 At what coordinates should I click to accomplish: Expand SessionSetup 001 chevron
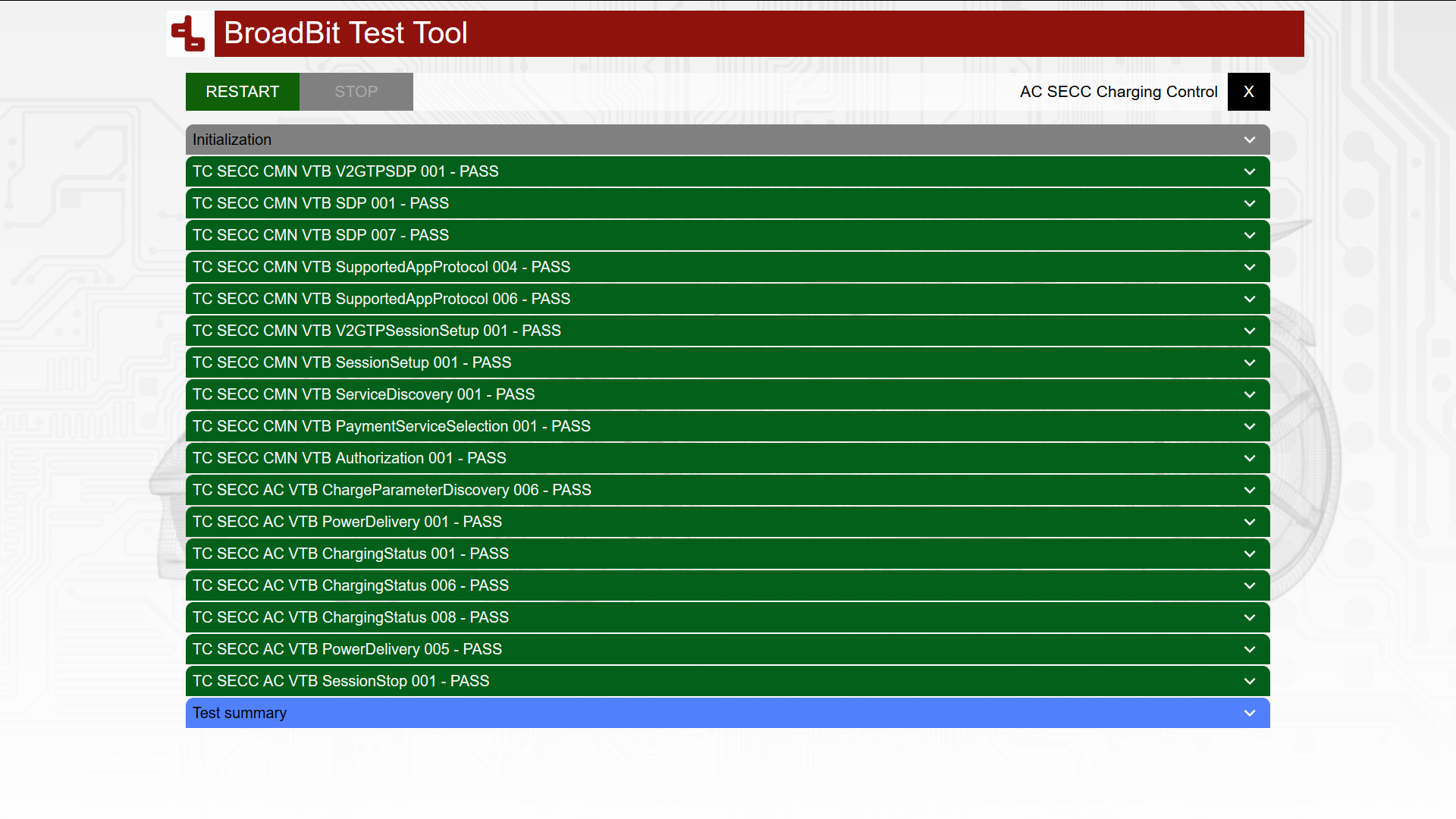coord(1250,362)
